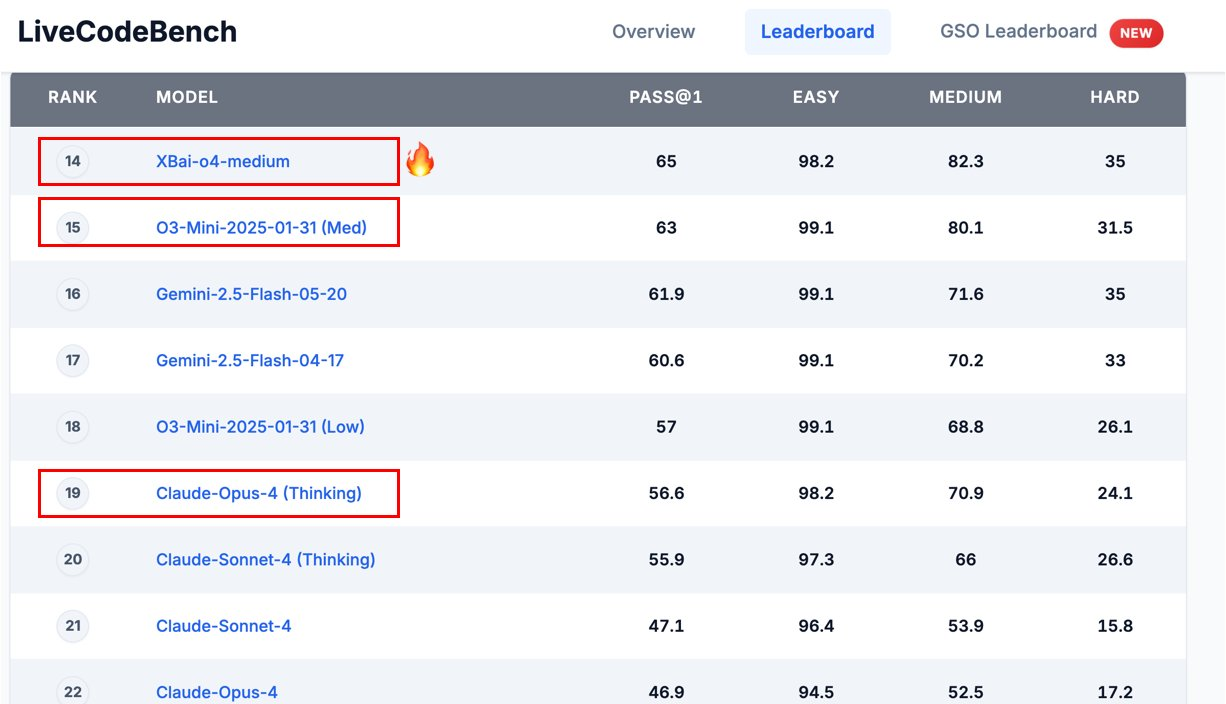
Task: Click the rank 14 badge
Action: 73,161
